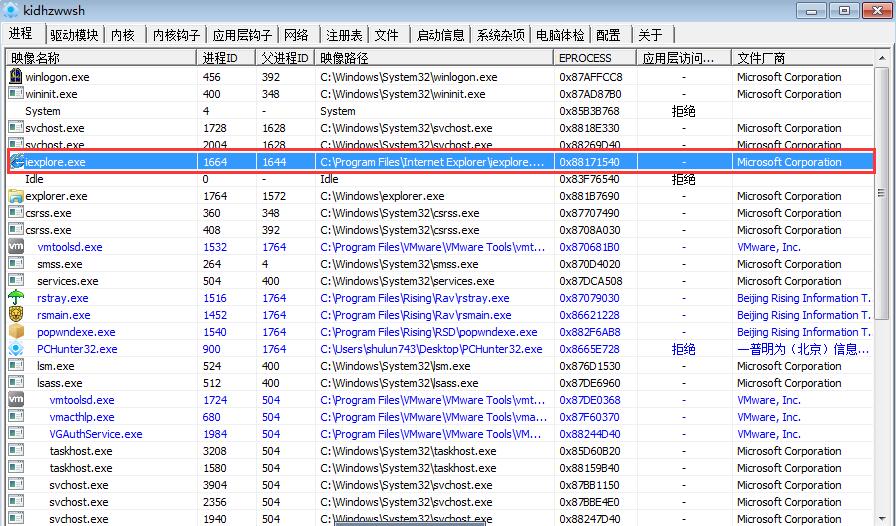Switch to the 驱动模块 tab
Image resolution: width=896 pixels, height=526 pixels.
tap(74, 35)
